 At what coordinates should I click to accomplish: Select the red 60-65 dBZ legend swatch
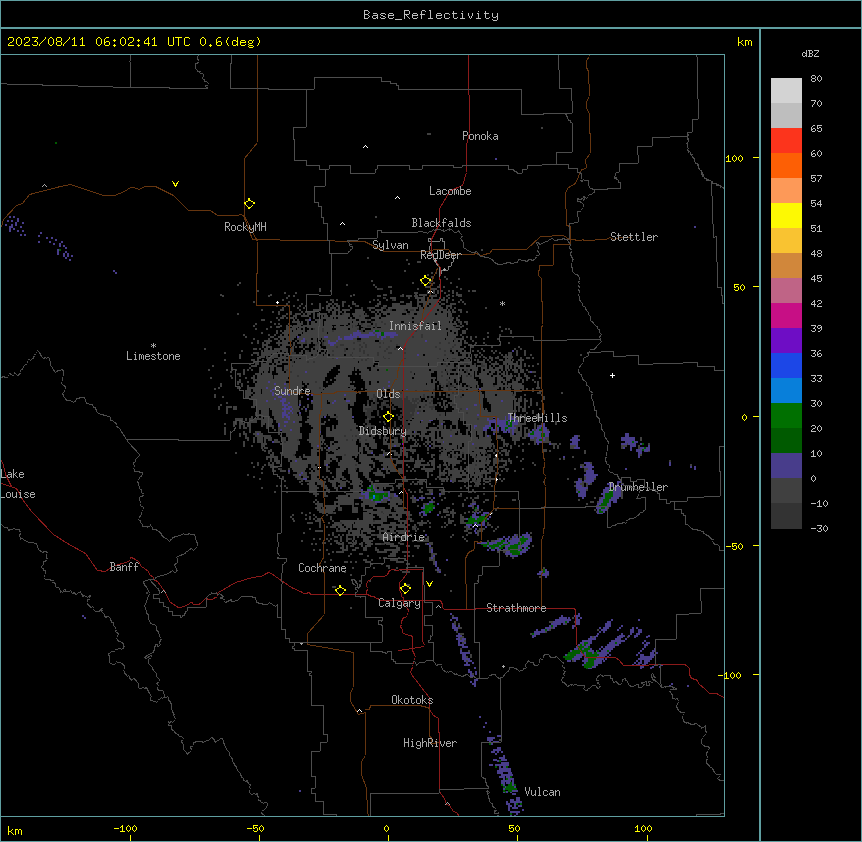(786, 141)
